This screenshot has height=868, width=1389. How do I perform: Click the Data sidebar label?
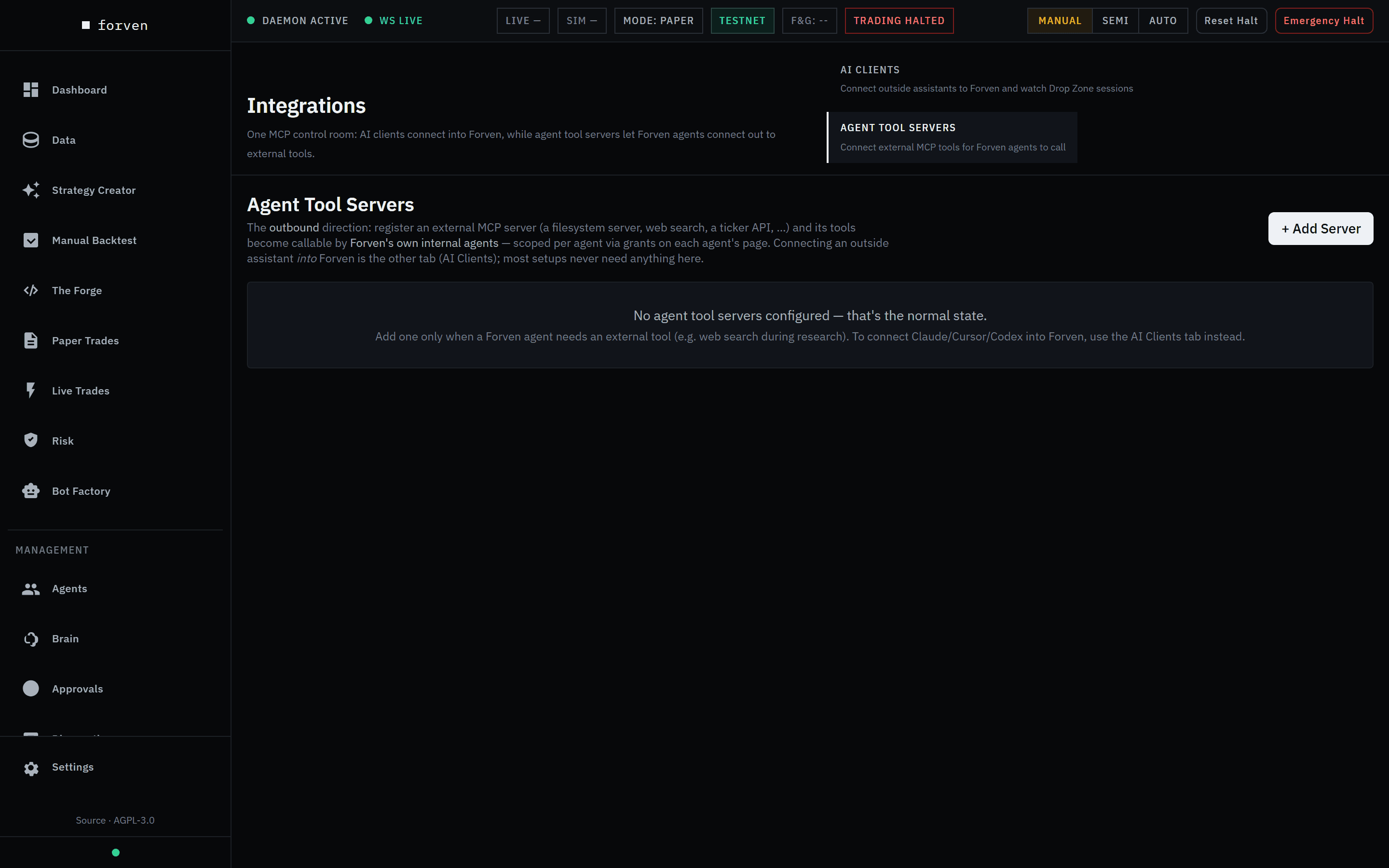(x=64, y=140)
